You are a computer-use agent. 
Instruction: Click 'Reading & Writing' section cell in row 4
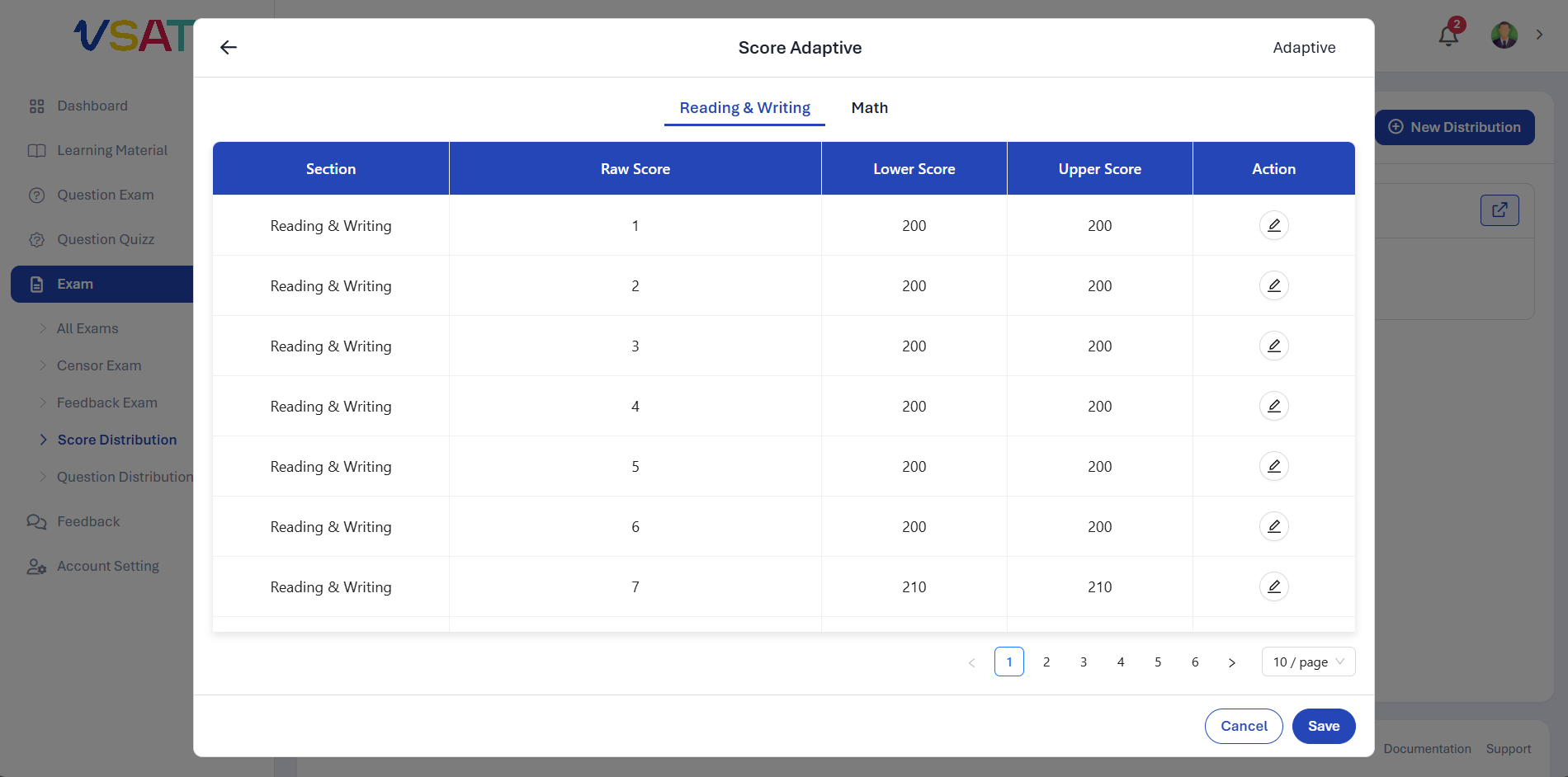click(331, 407)
